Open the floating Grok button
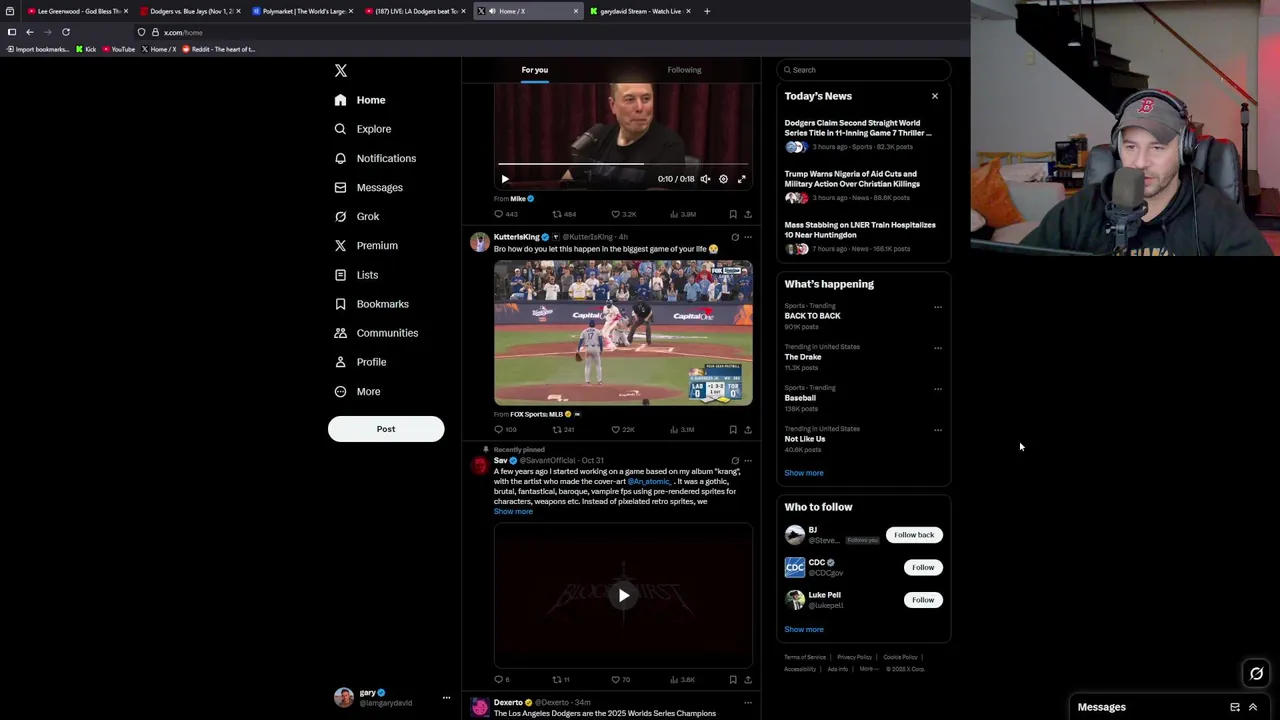The width and height of the screenshot is (1280, 720). [1256, 674]
